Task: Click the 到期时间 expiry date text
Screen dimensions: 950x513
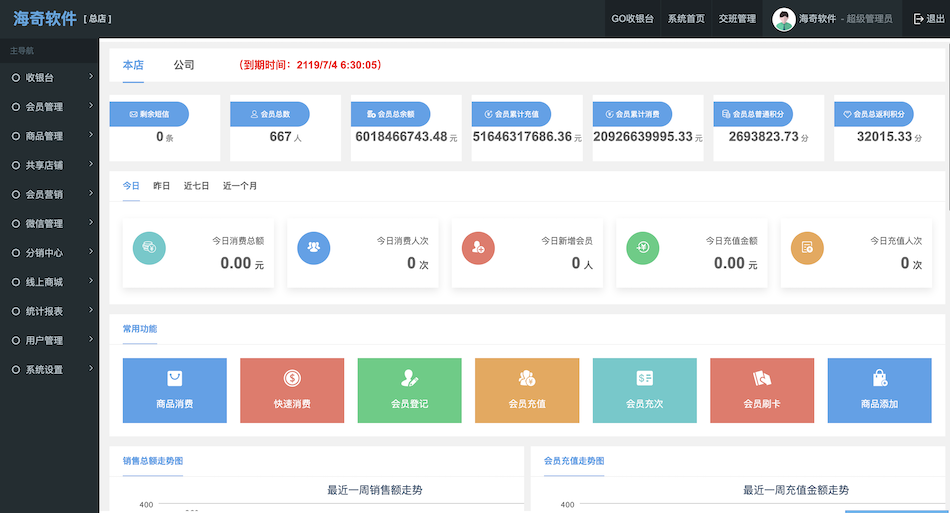Action: 310,65
